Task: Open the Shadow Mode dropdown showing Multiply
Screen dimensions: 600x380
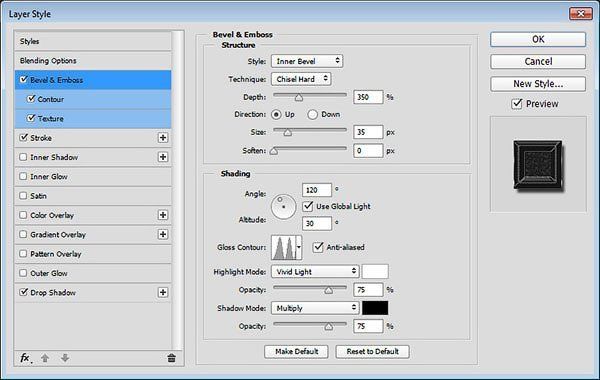Action: [x=315, y=308]
